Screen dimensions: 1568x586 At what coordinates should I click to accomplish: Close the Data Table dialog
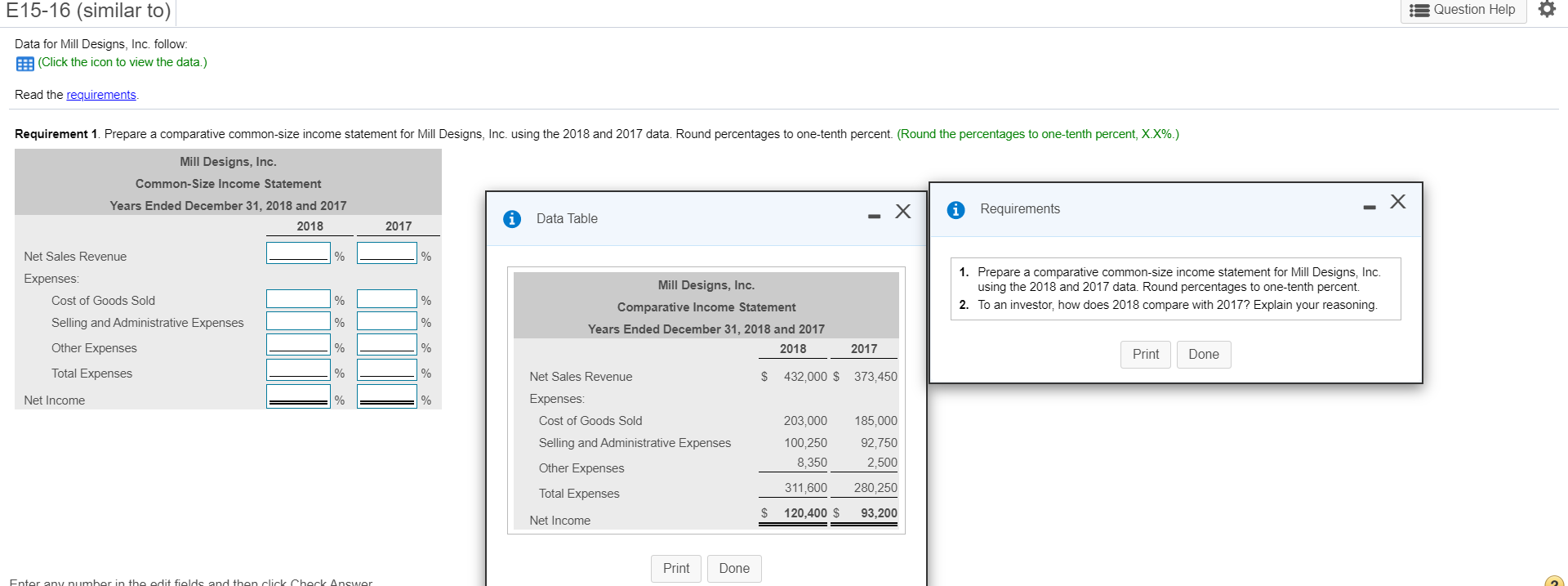[902, 212]
